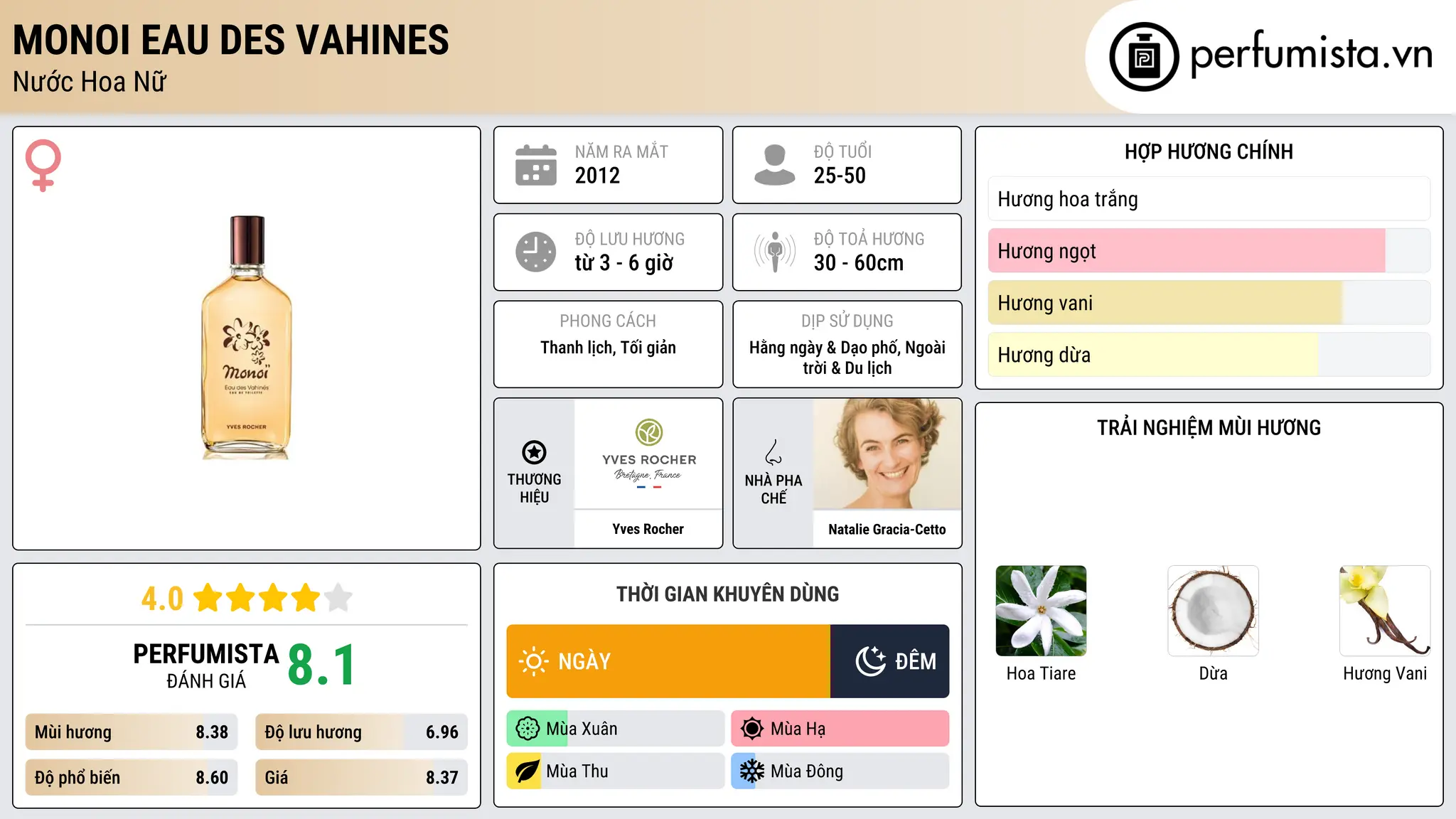Click the leaf icon for Mùa Thu
Image resolution: width=1456 pixels, height=819 pixels.
coord(528,771)
